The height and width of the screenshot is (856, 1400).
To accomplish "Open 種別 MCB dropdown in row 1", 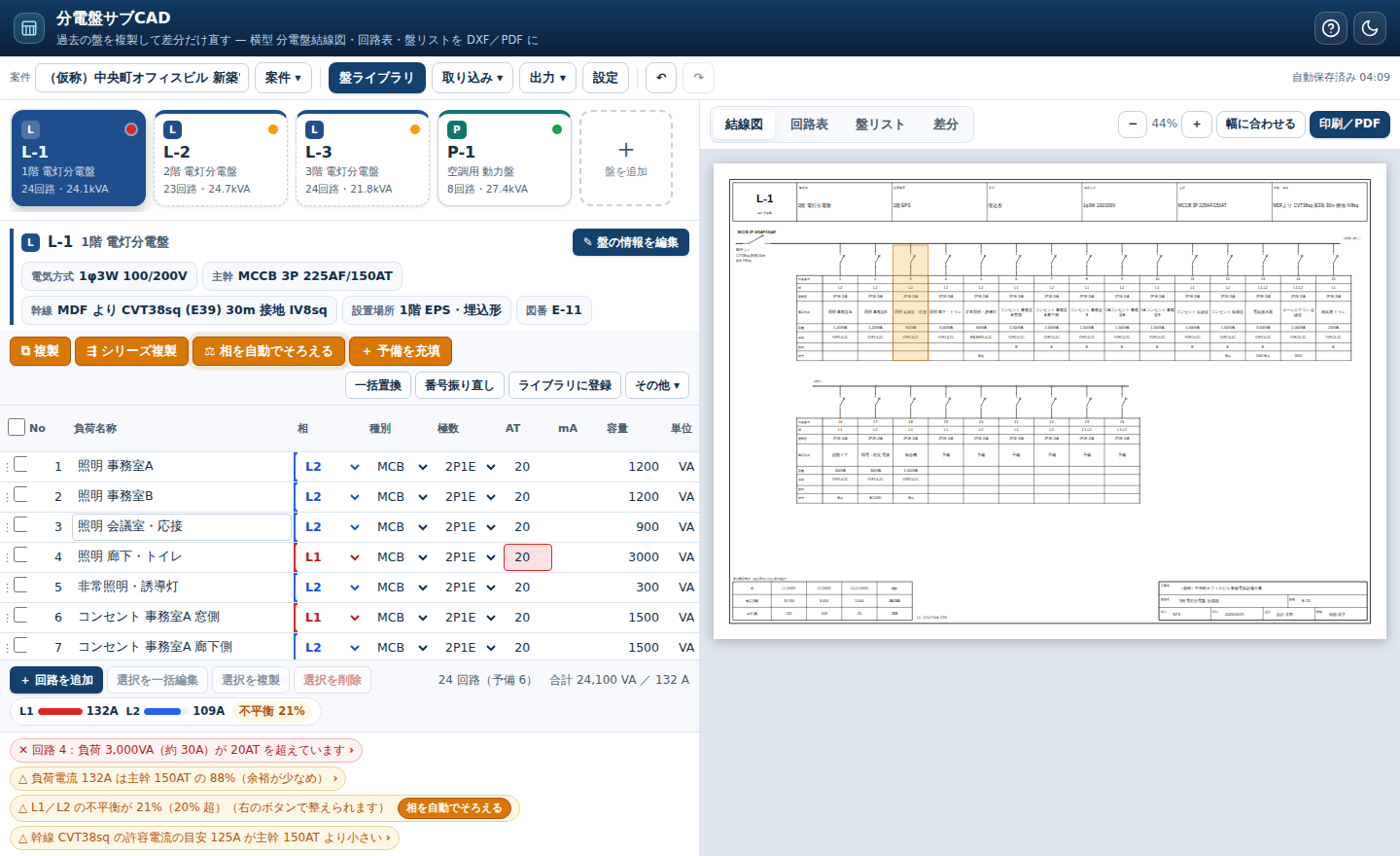I will tap(402, 467).
